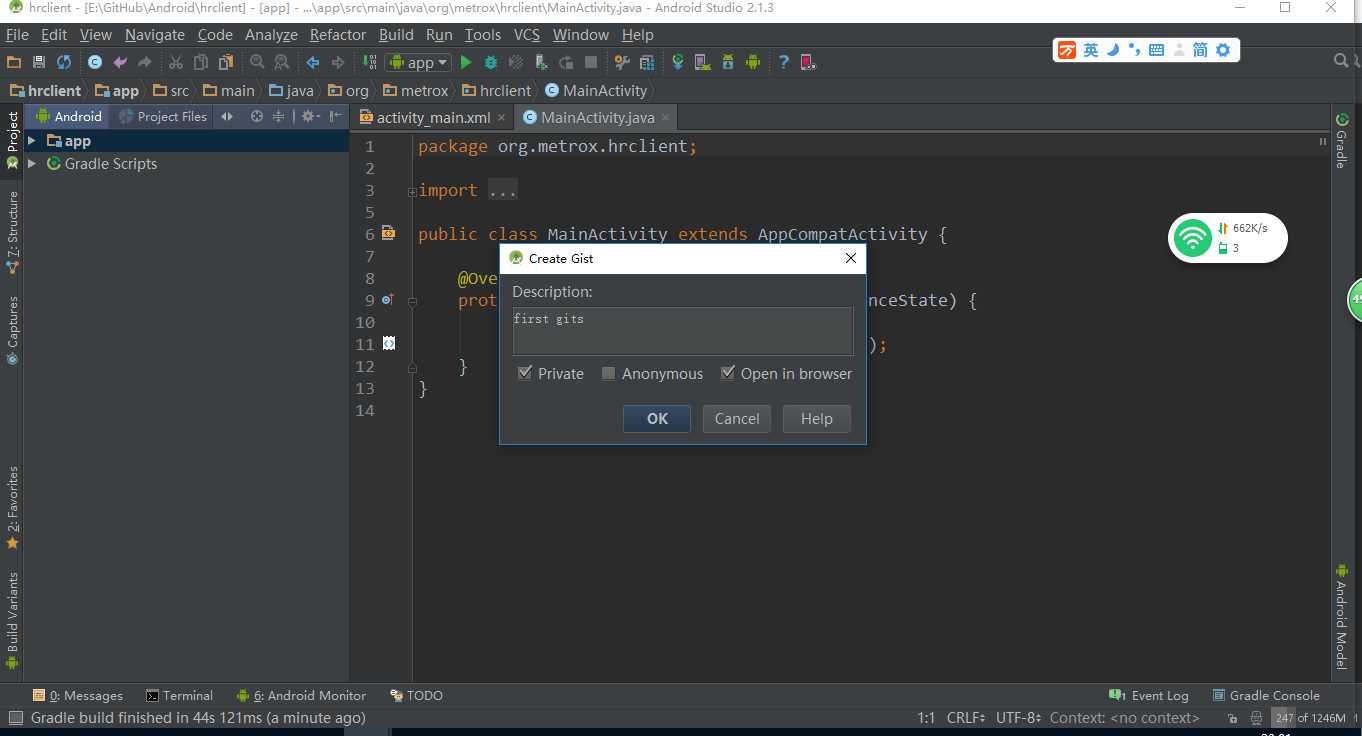Open file with the toolbar folder icon
This screenshot has width=1362, height=736.
pyautogui.click(x=15, y=62)
